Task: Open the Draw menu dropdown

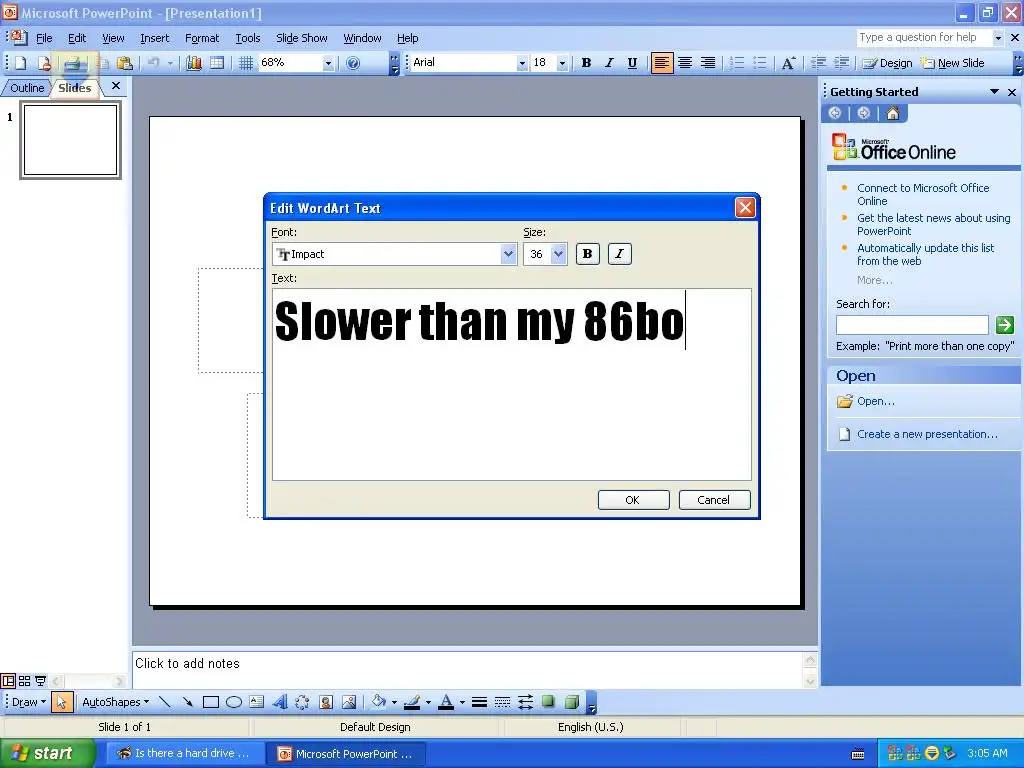Action: pos(29,702)
